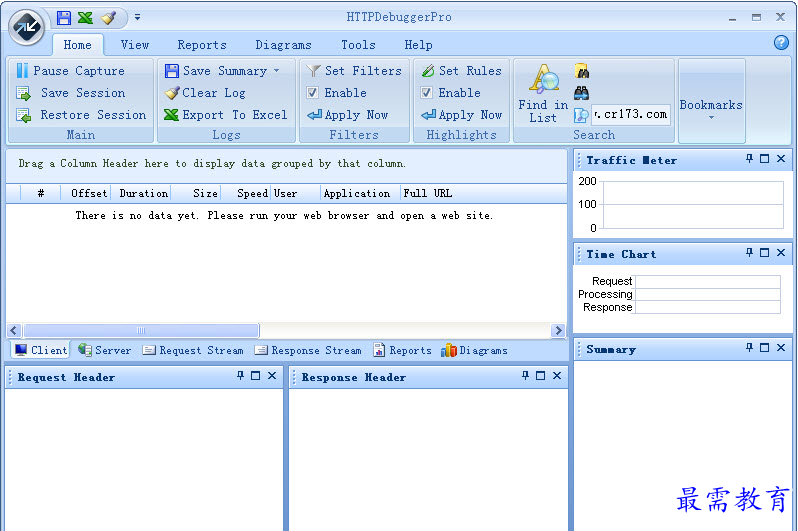This screenshot has height=531, width=798.
Task: Pin the Time Chart panel
Action: pyautogui.click(x=749, y=253)
